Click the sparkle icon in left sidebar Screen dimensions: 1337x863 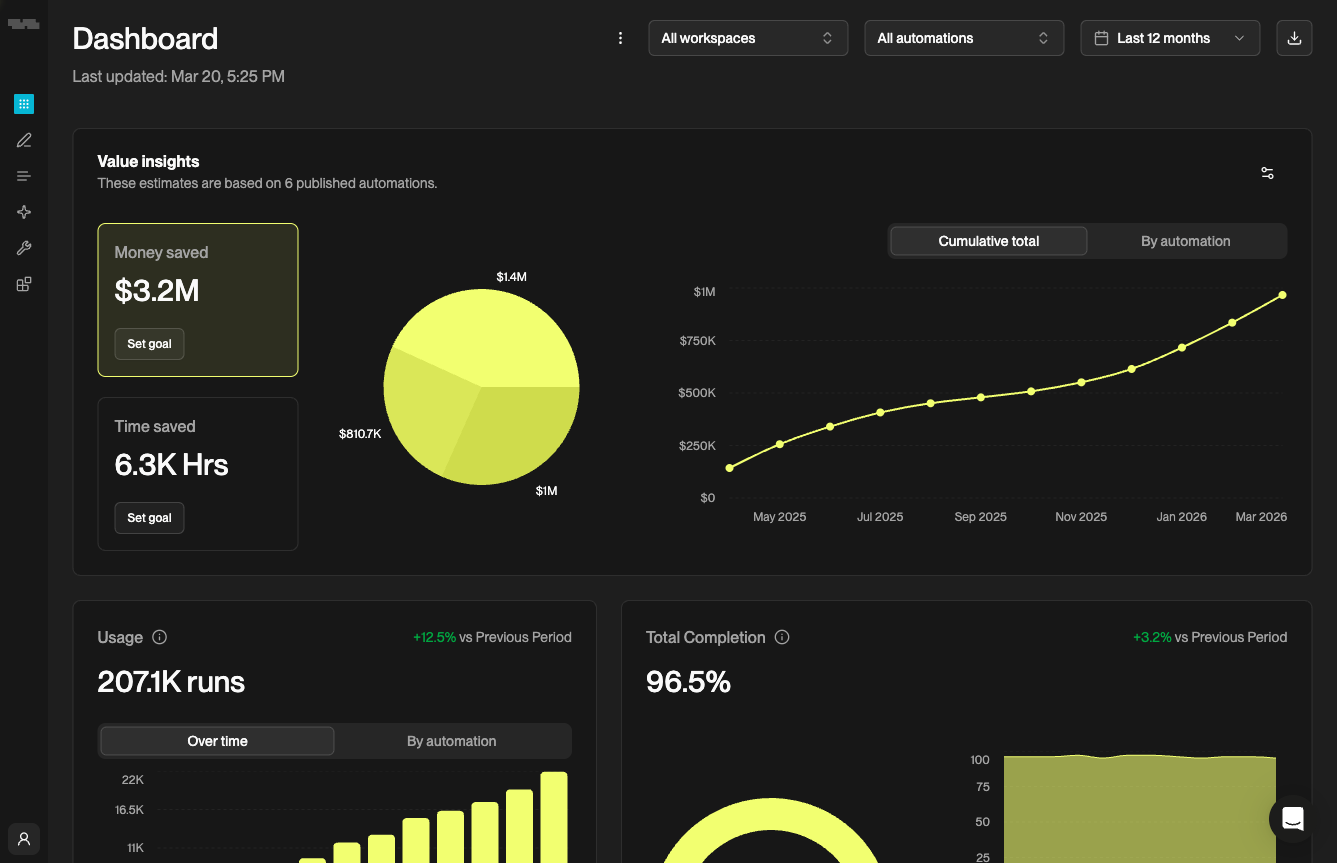24,212
